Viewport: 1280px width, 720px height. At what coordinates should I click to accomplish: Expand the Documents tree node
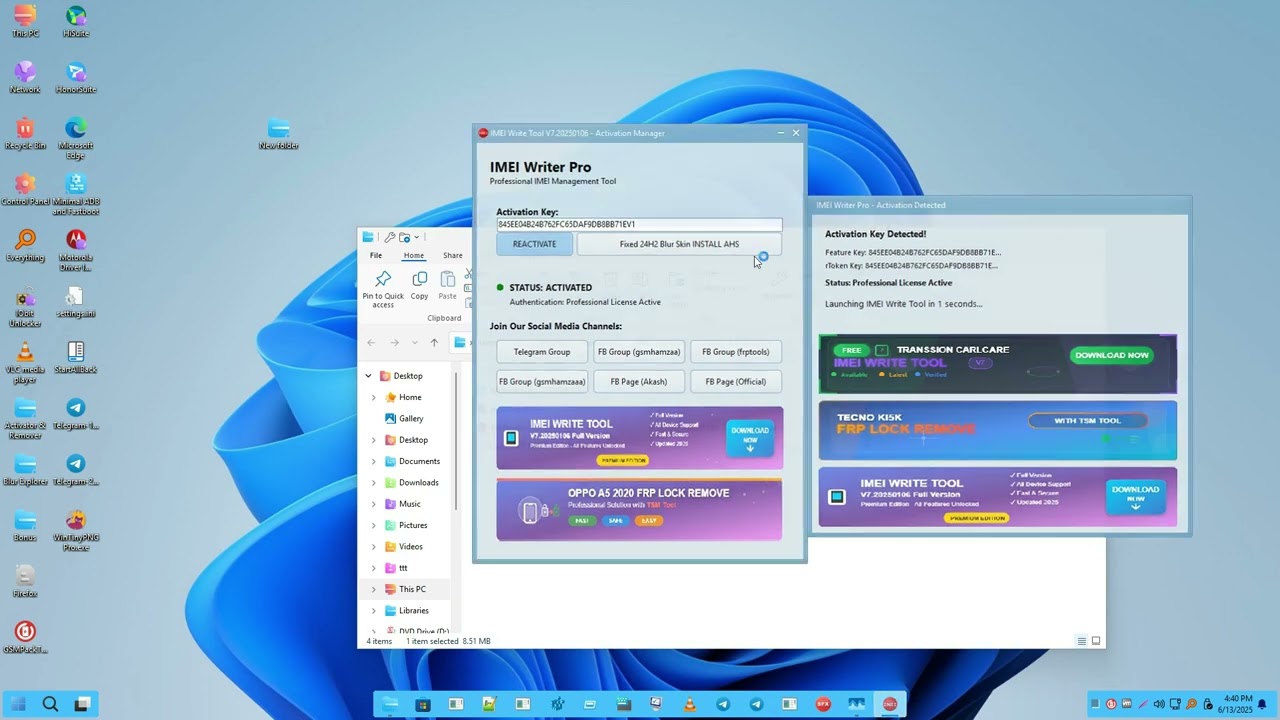pyautogui.click(x=374, y=461)
